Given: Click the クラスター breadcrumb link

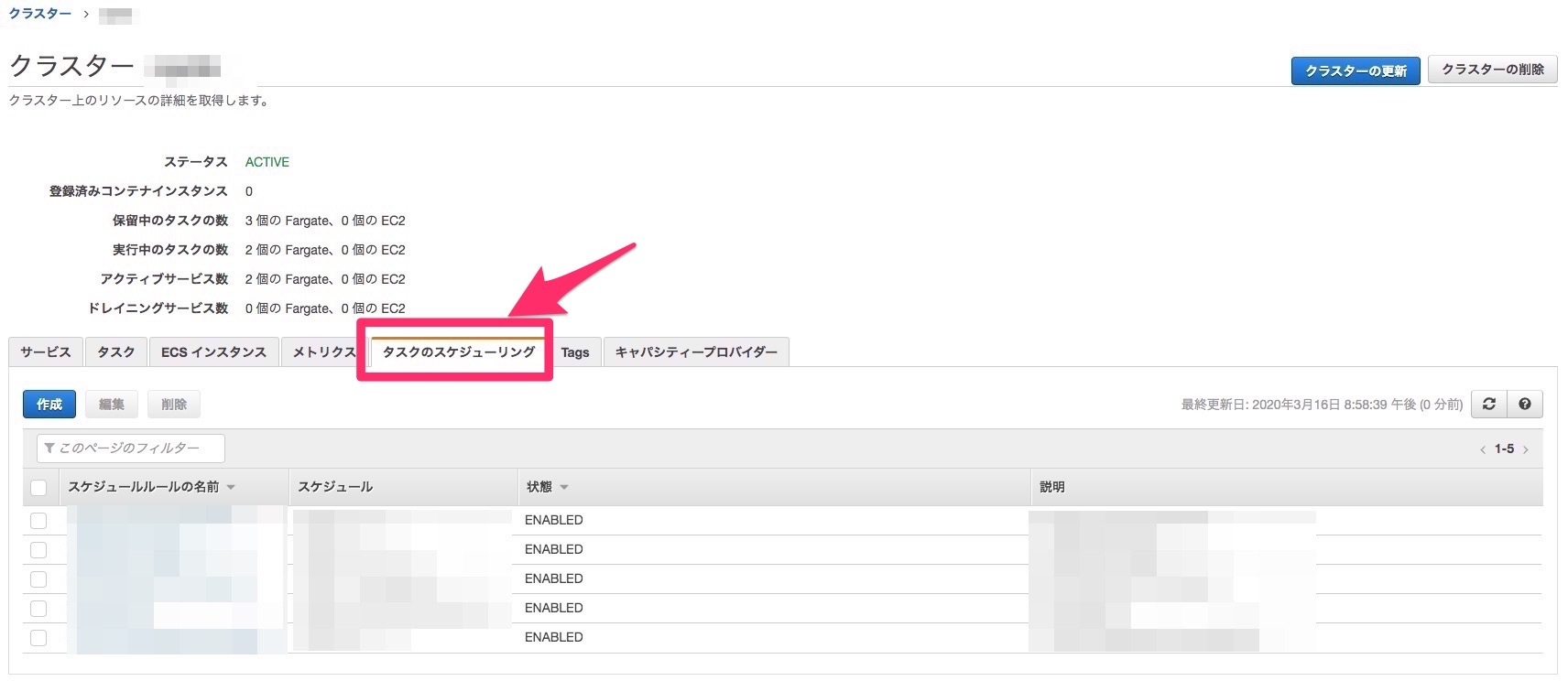Looking at the screenshot, I should [x=40, y=14].
